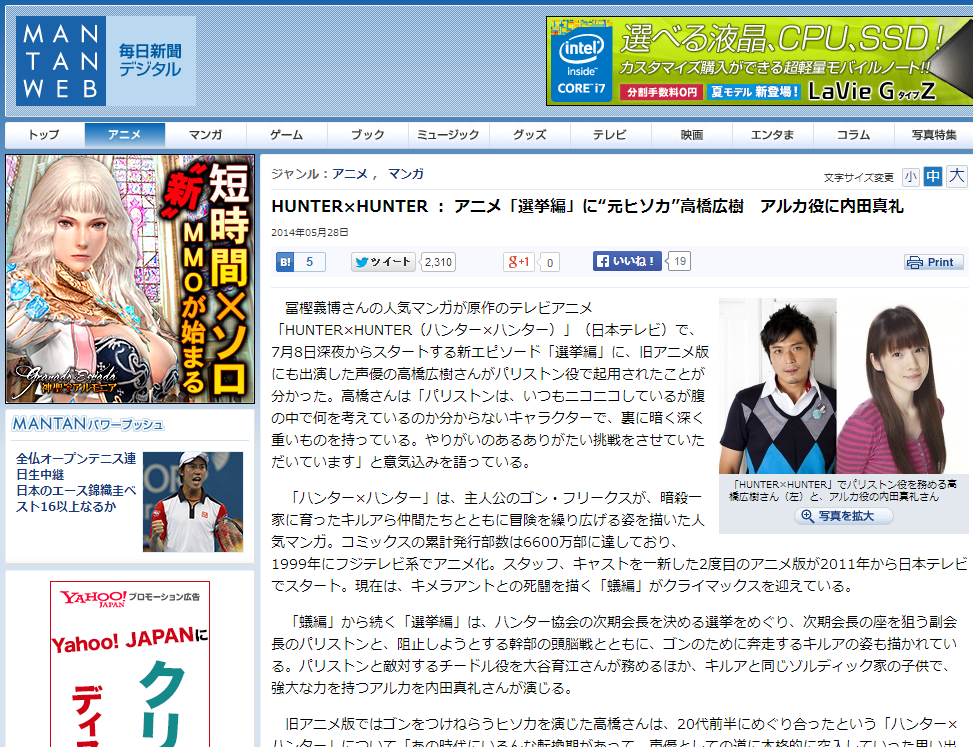Open the マンガ nav tab
Image resolution: width=973 pixels, height=747 pixels.
206,135
